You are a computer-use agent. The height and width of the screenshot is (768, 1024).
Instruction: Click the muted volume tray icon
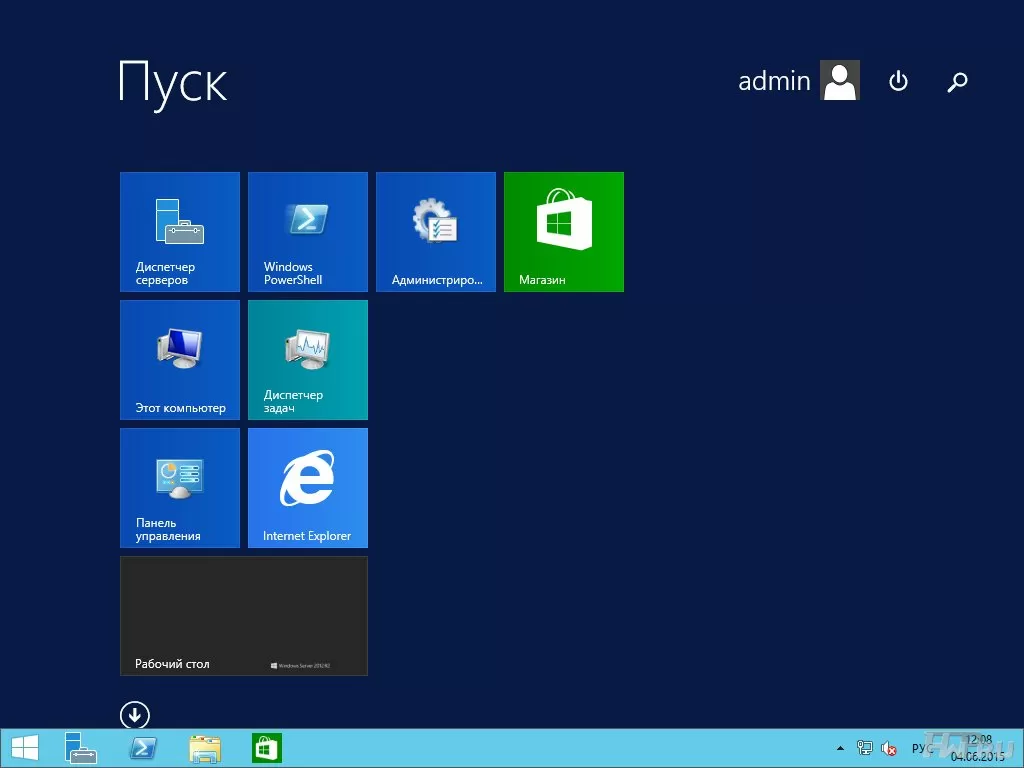[888, 749]
